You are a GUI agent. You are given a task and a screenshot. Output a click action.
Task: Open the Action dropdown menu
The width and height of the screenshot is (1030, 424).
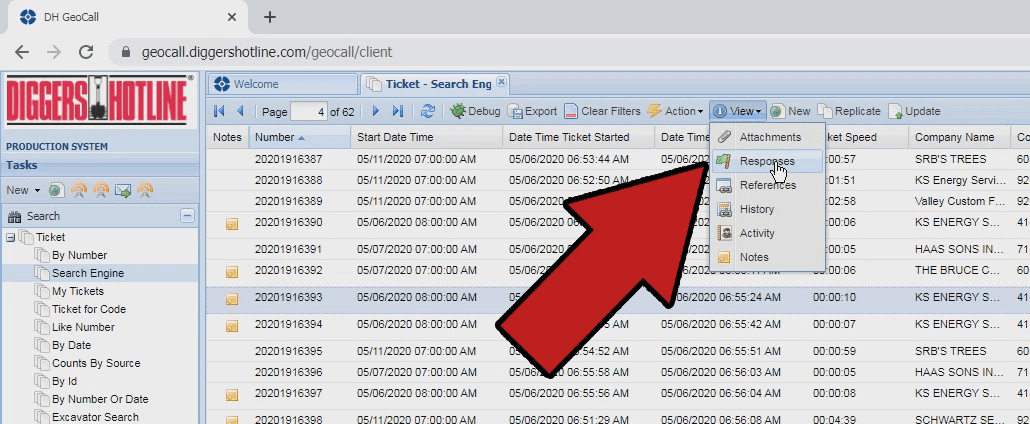click(676, 111)
